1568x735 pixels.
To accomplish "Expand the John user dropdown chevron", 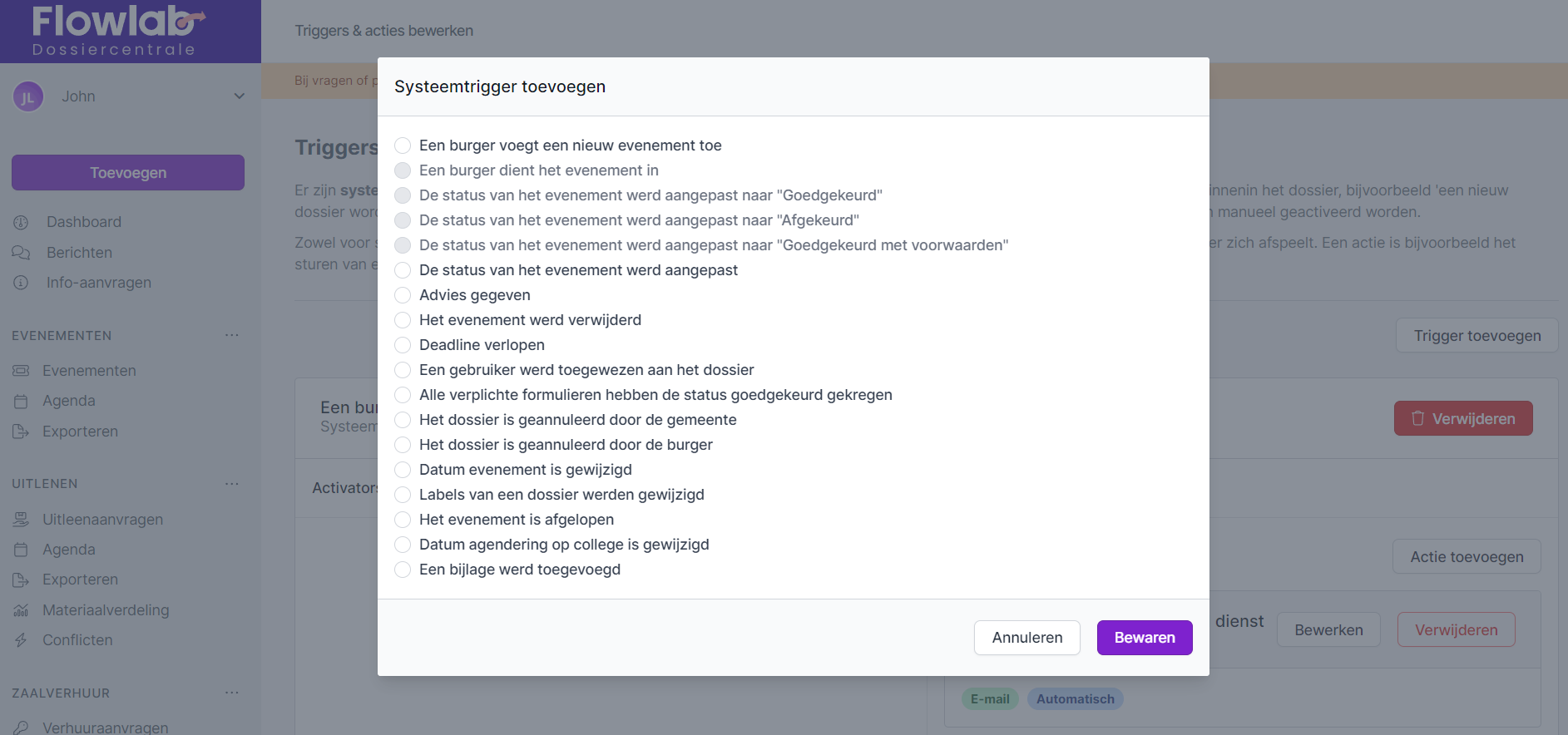I will 240,96.
